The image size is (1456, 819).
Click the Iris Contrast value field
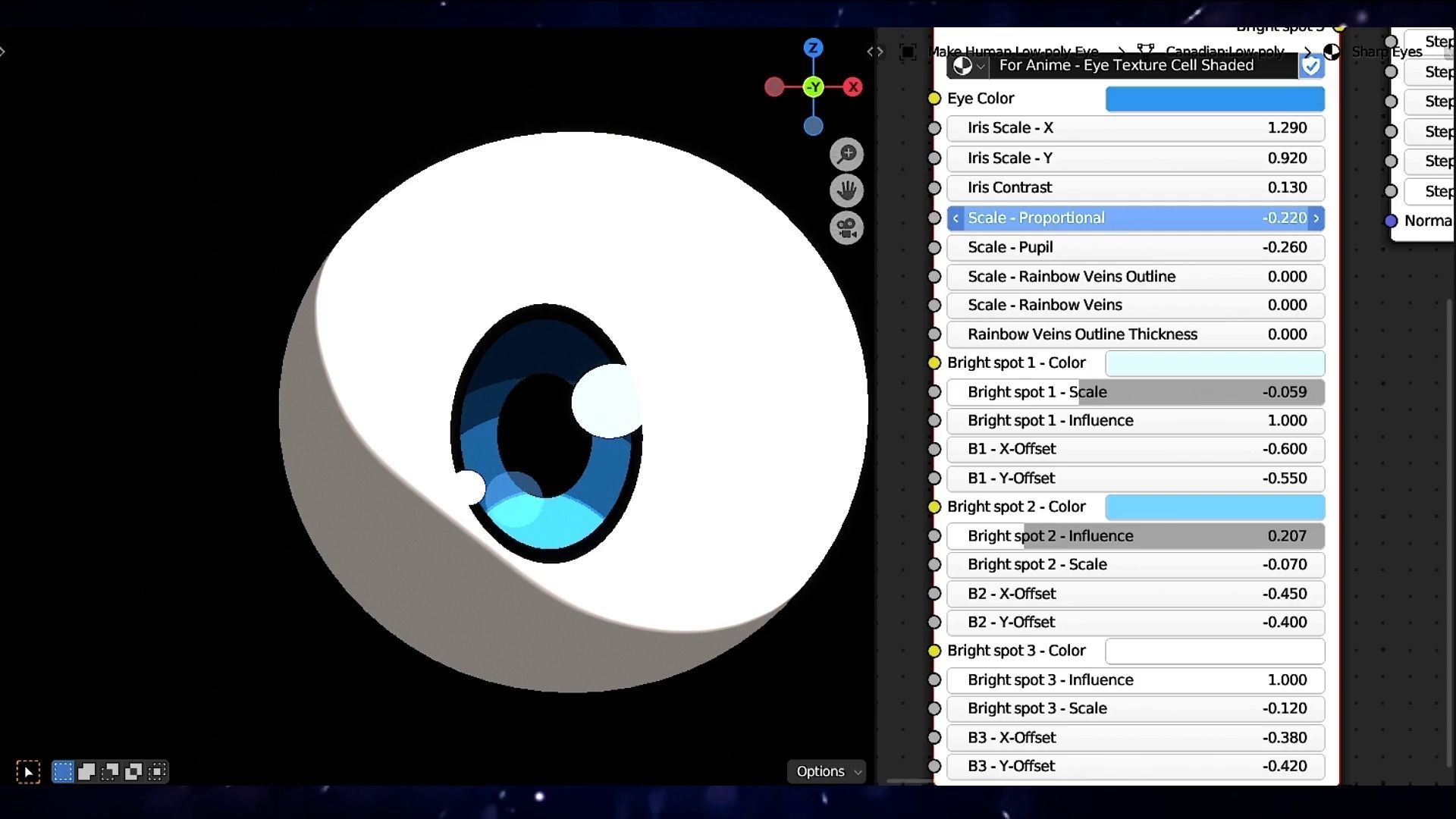click(x=1136, y=187)
